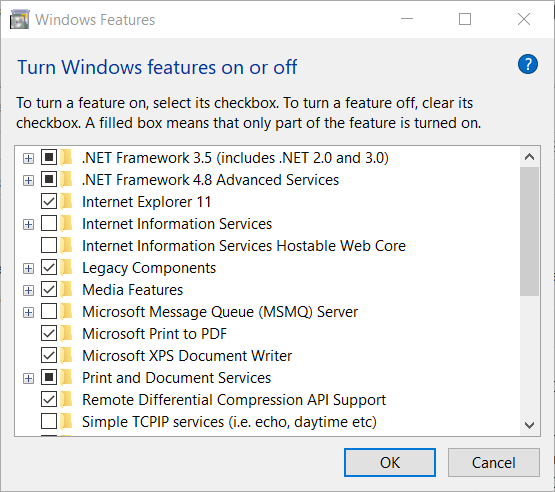Click the scrollbar up arrow
Screen dimensions: 555x492
click(x=530, y=157)
